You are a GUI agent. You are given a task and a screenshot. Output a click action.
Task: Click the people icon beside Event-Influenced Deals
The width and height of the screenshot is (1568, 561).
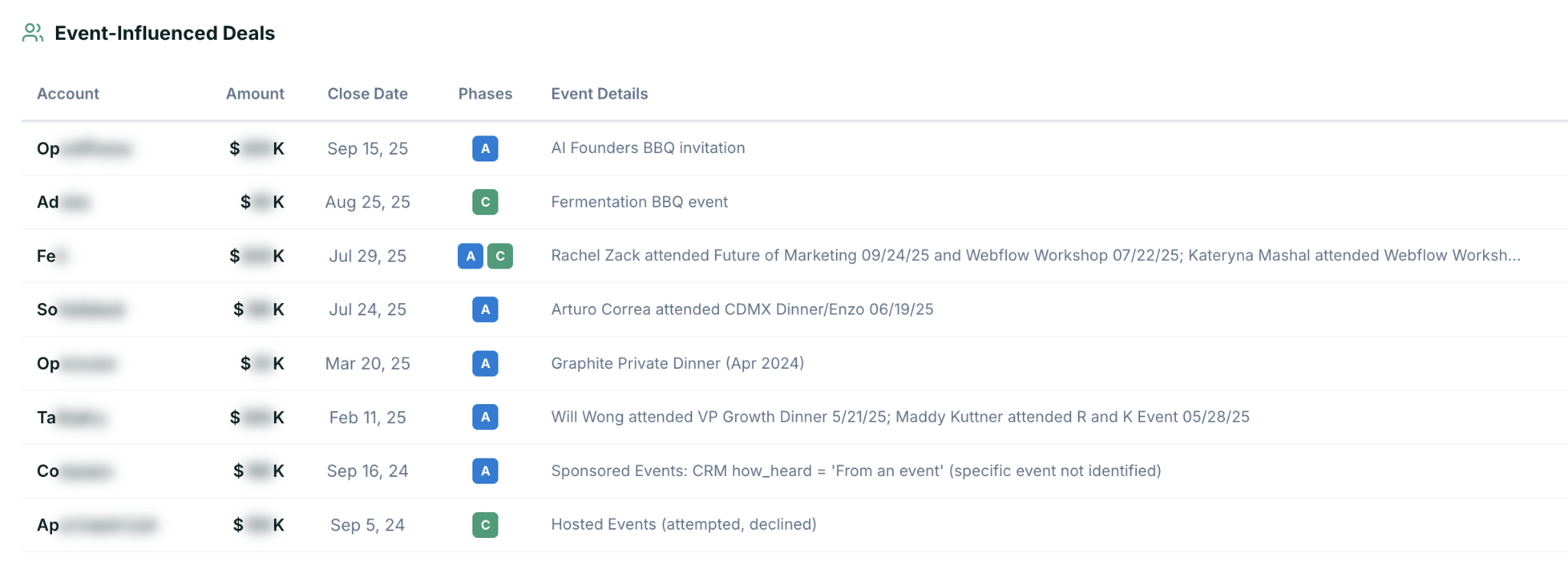33,33
